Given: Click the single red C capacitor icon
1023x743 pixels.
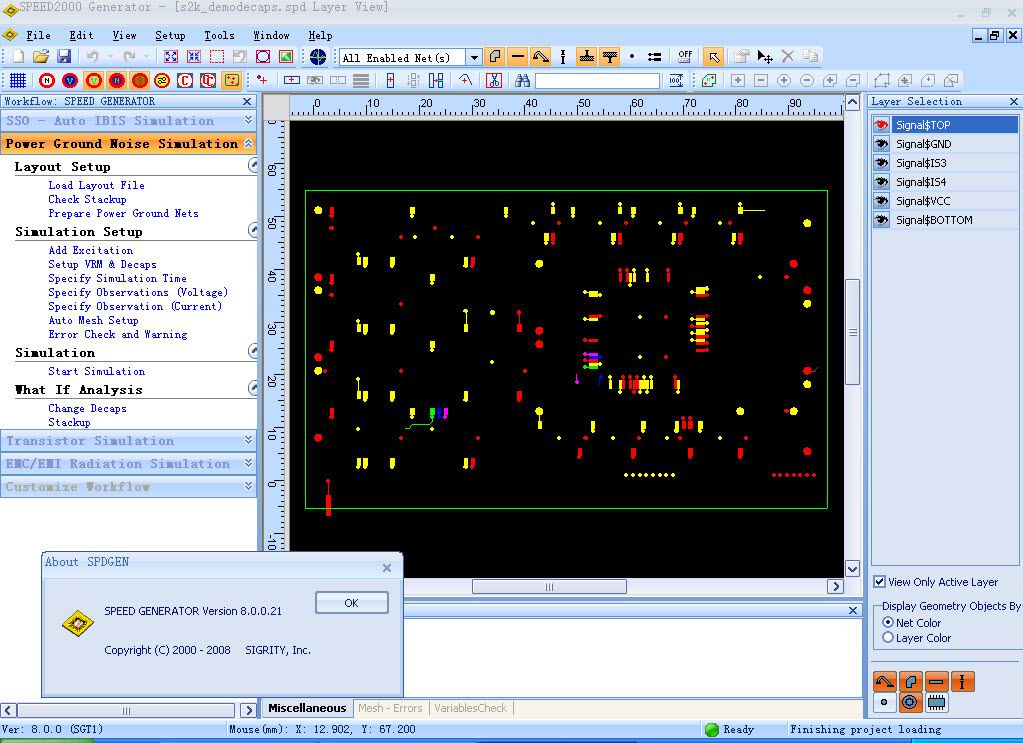Looking at the screenshot, I should click(x=185, y=80).
